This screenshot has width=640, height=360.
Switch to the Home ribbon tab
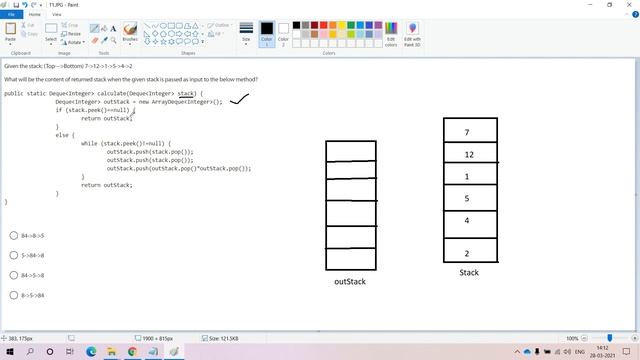coord(35,14)
